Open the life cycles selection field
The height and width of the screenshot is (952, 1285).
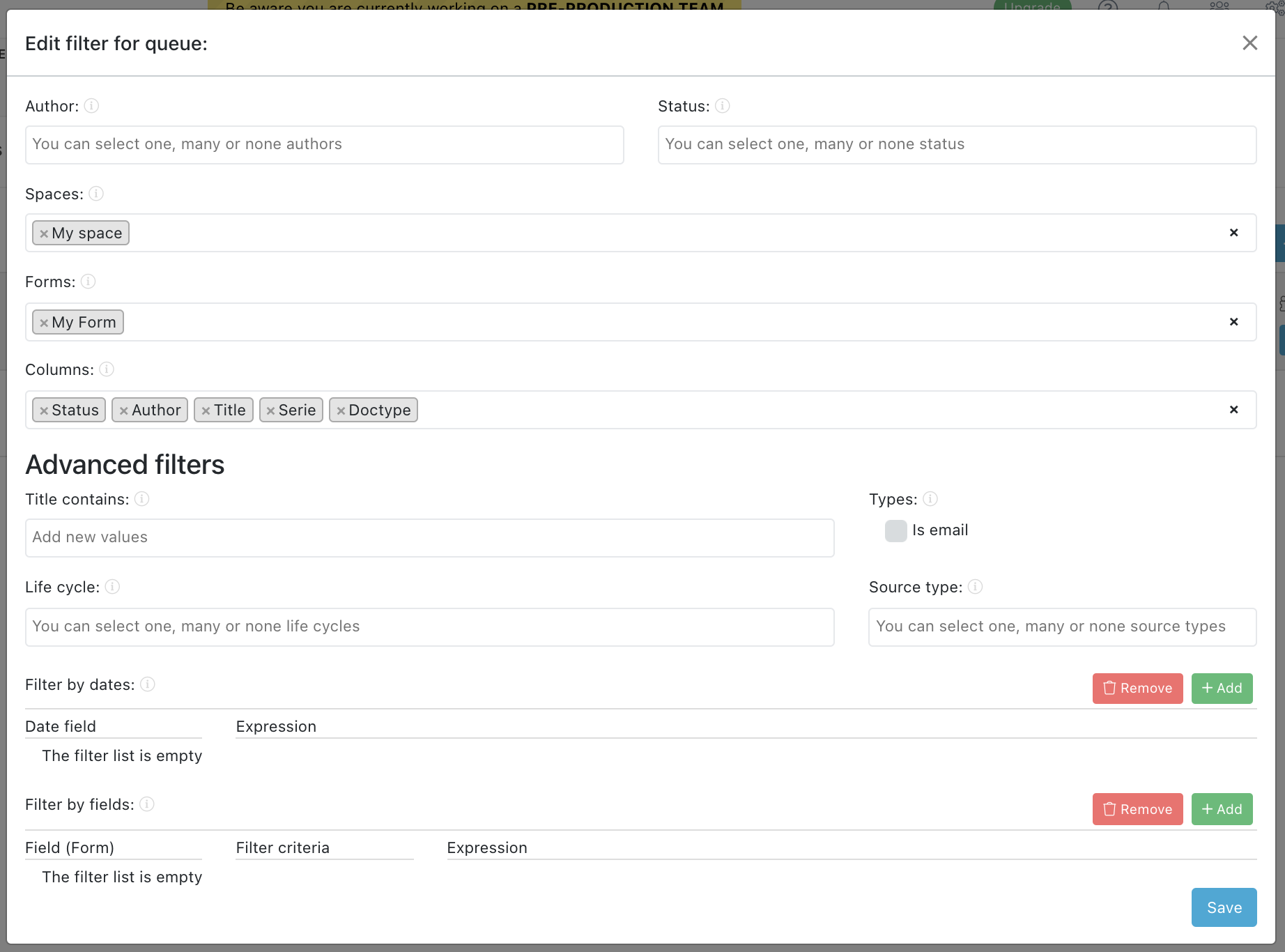coord(429,627)
